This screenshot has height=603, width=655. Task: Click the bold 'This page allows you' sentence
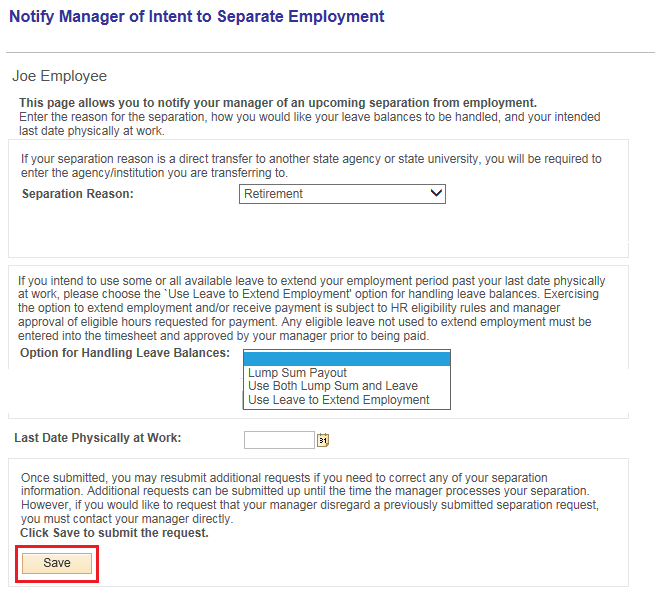coord(278,103)
